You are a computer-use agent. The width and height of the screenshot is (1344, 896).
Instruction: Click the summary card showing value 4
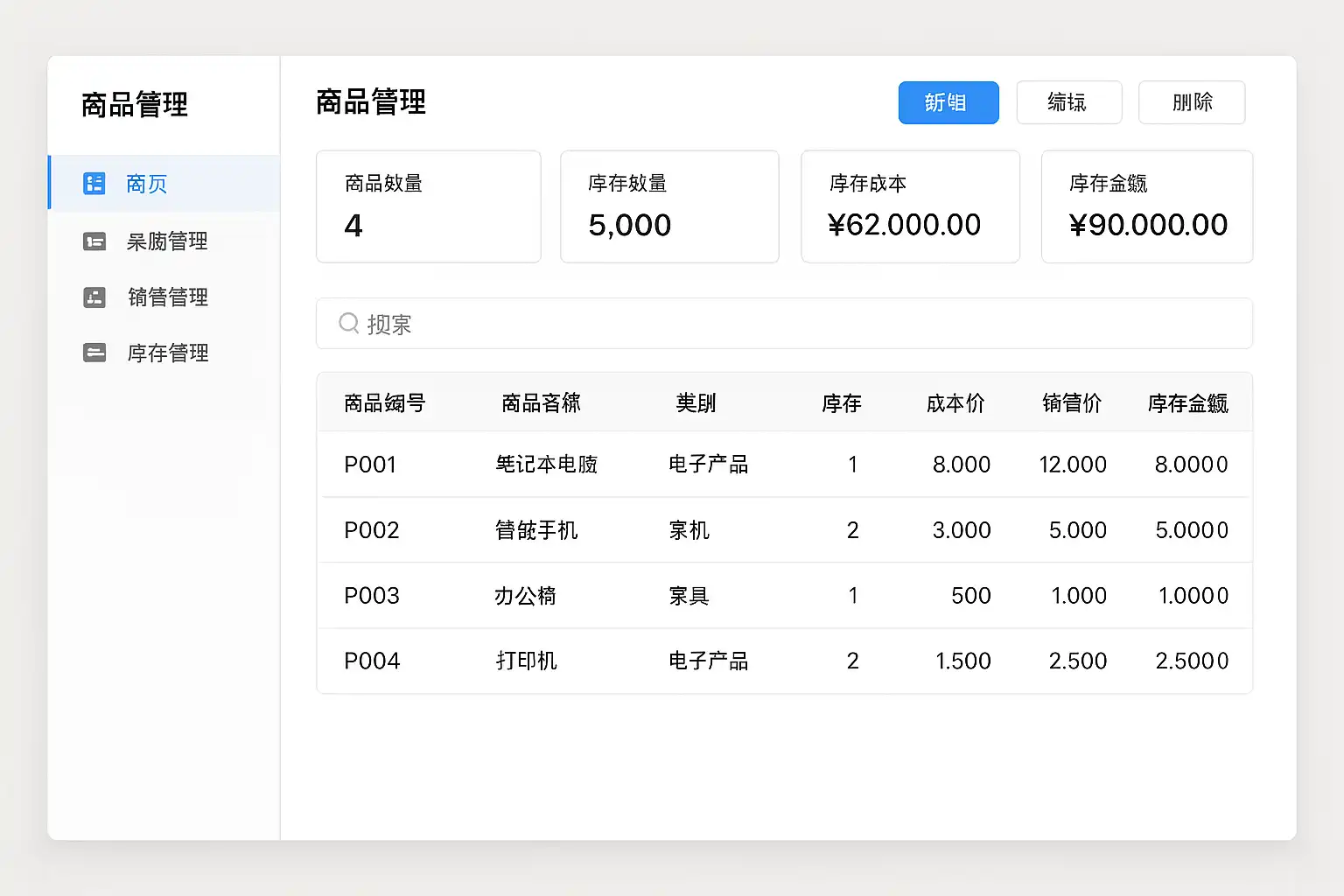pos(428,206)
